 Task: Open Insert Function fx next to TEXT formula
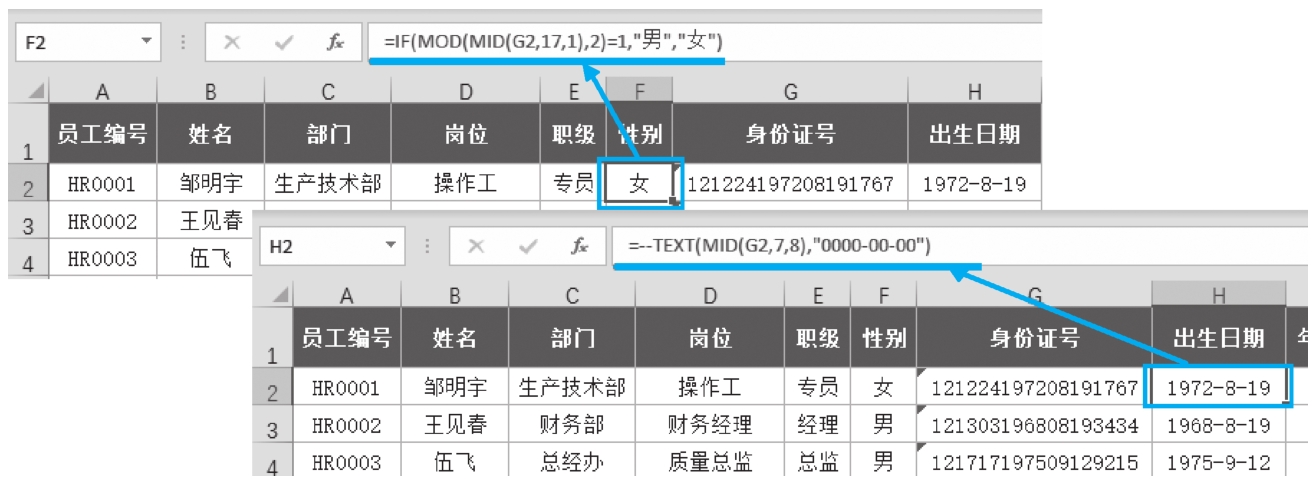click(579, 246)
